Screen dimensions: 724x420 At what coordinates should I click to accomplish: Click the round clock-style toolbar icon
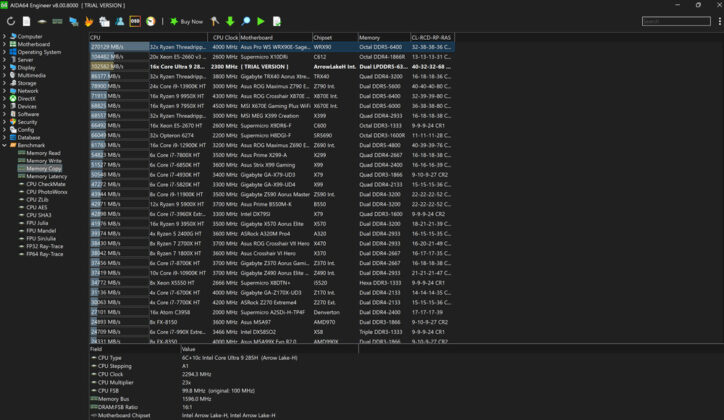(151, 21)
